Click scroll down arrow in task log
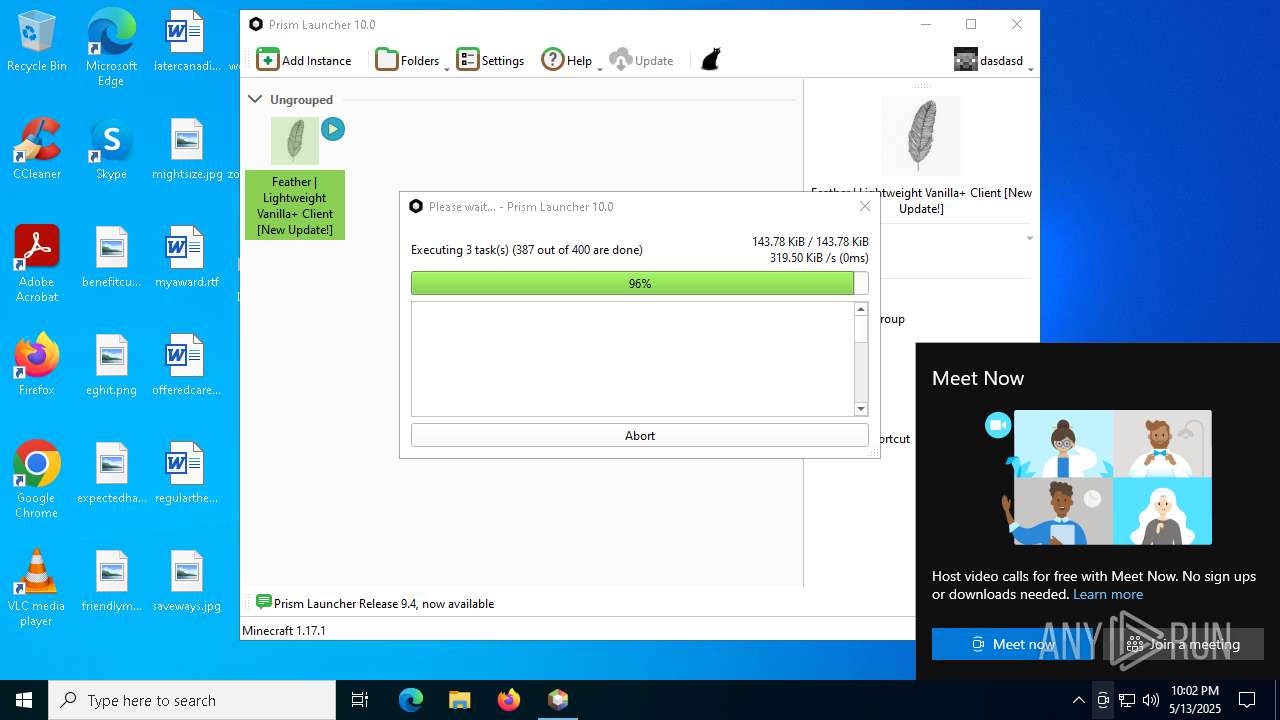The width and height of the screenshot is (1280, 720). pyautogui.click(x=861, y=408)
